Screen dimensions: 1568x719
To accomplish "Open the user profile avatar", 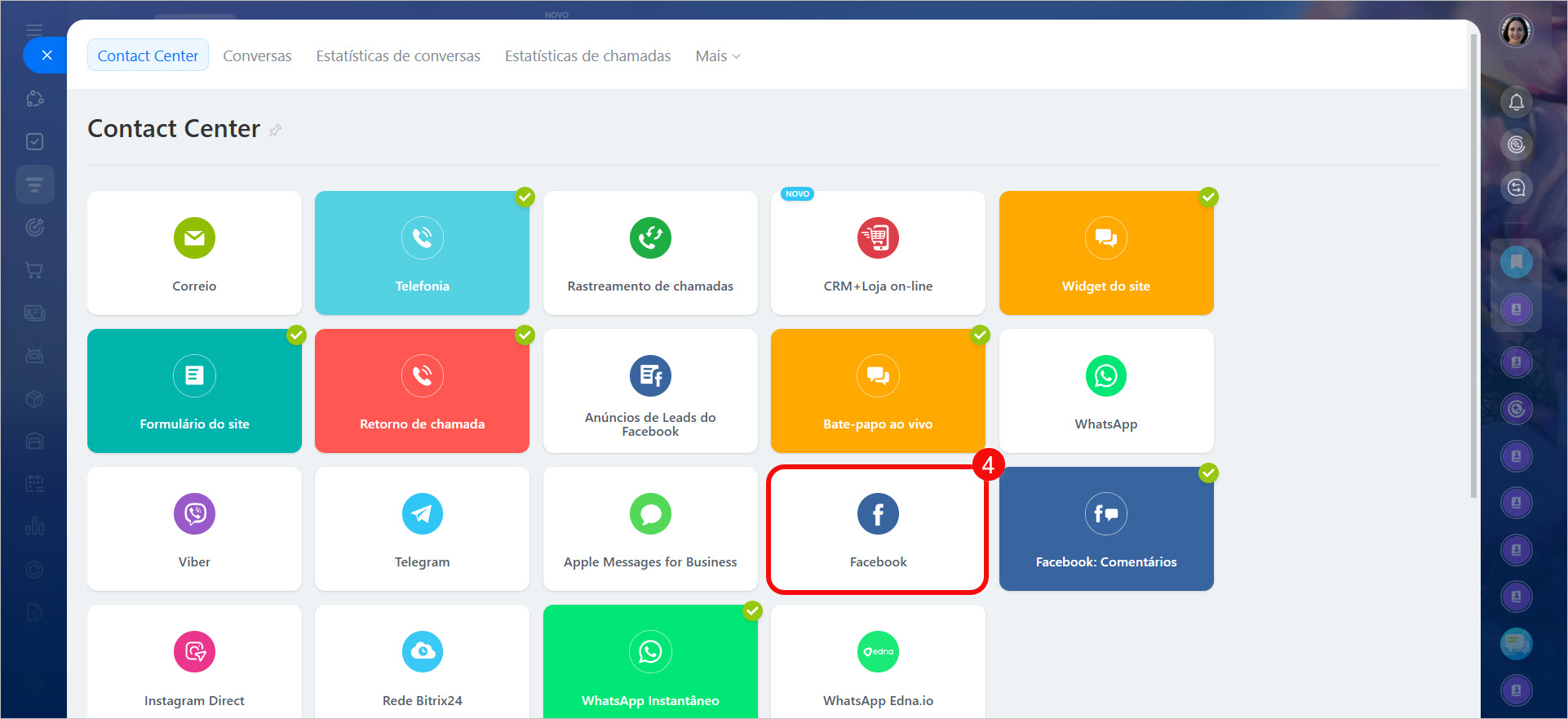I will coord(1516,32).
